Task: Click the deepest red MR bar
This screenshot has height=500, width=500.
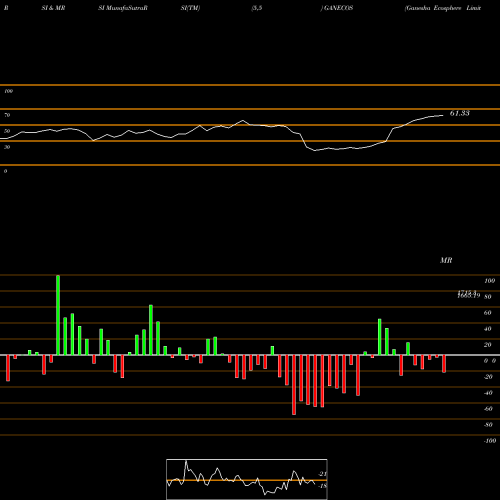Action: [294, 385]
